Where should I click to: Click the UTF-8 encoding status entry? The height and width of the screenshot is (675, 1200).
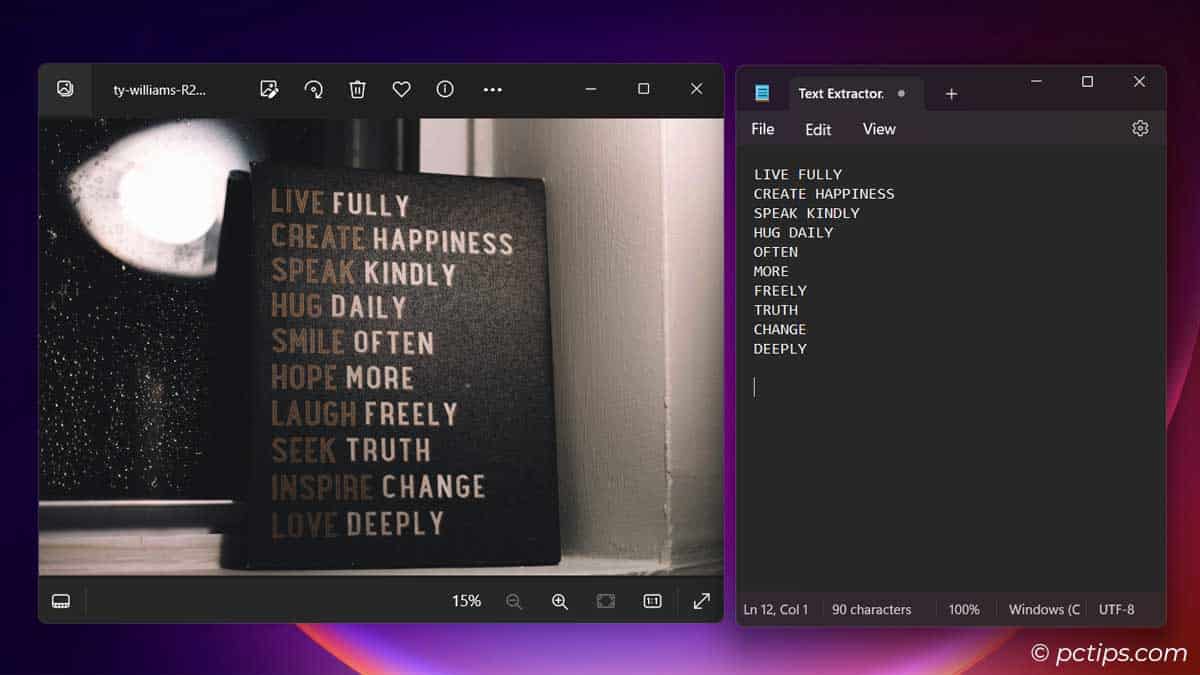click(1117, 609)
